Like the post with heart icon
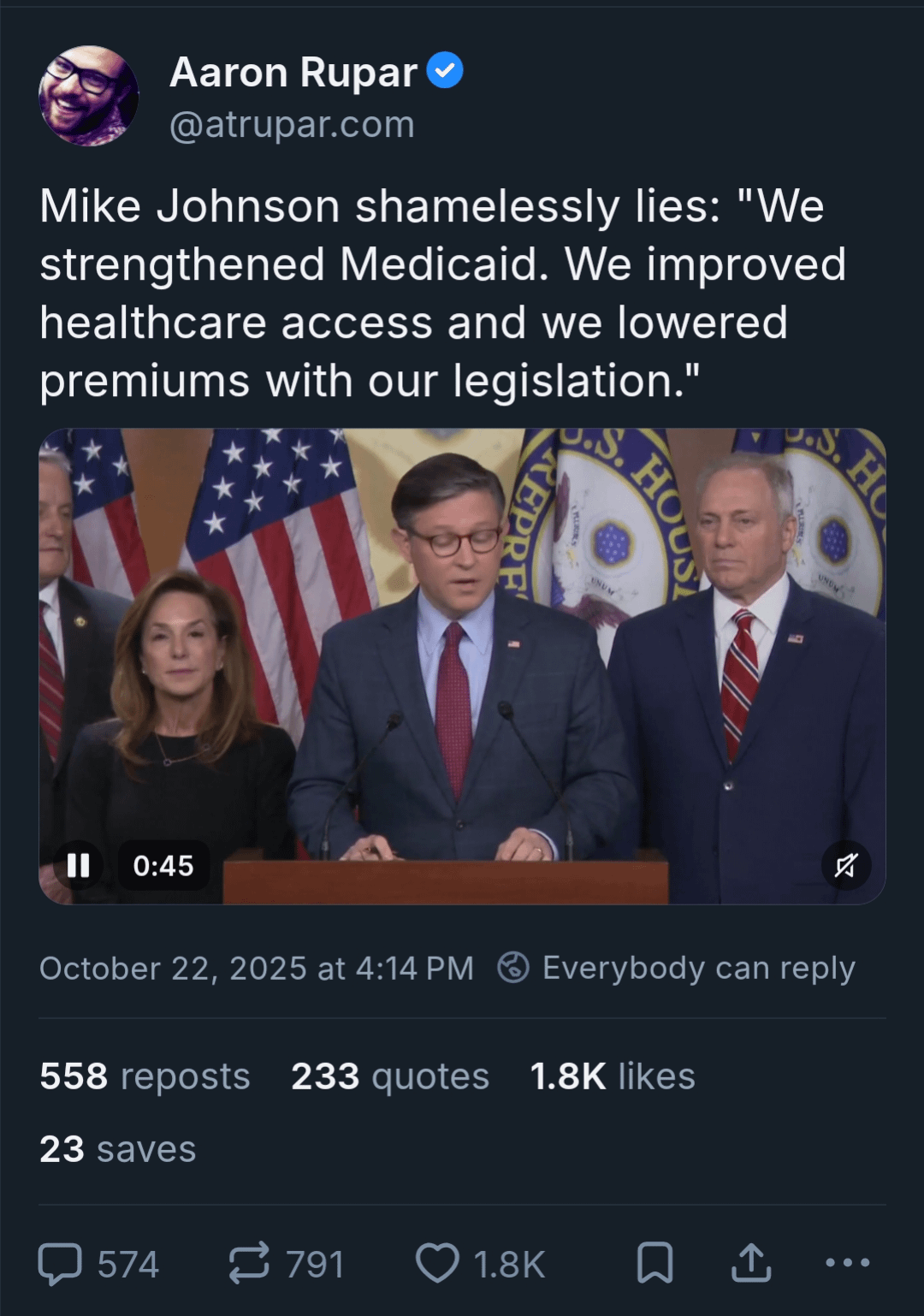 point(437,1264)
